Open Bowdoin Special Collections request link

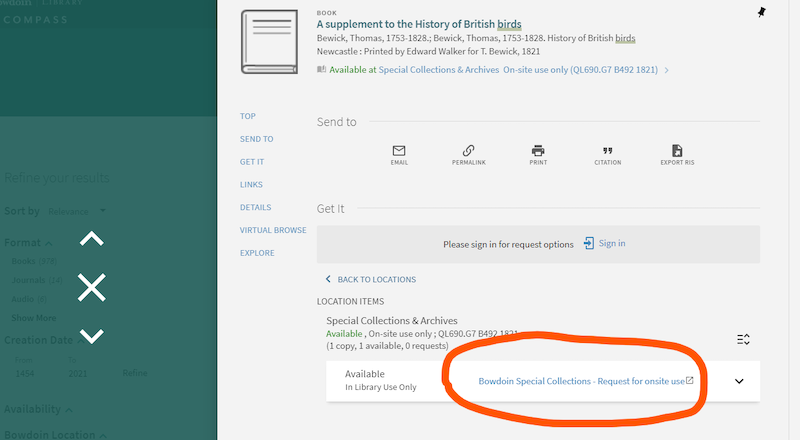pos(586,381)
